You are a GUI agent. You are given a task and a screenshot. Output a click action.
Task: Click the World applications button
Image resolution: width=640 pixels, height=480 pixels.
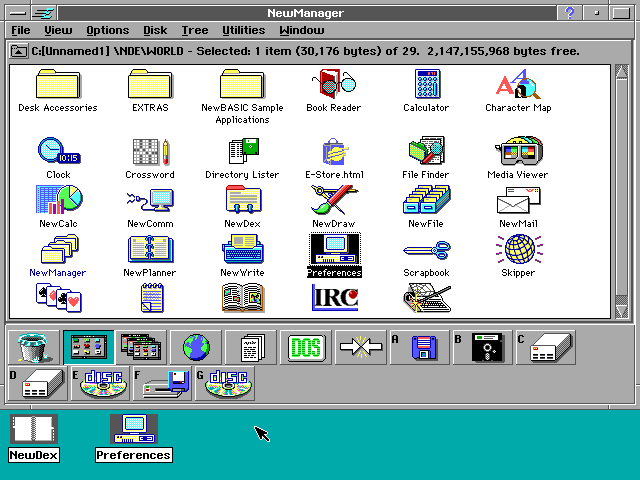89,347
